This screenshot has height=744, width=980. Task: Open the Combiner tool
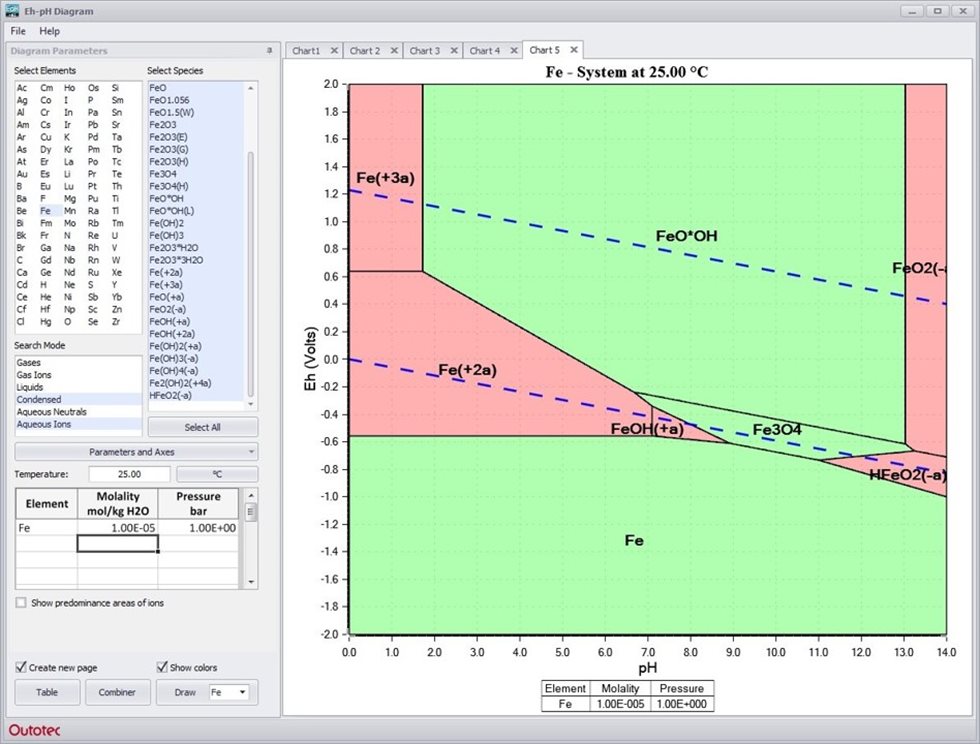(117, 691)
